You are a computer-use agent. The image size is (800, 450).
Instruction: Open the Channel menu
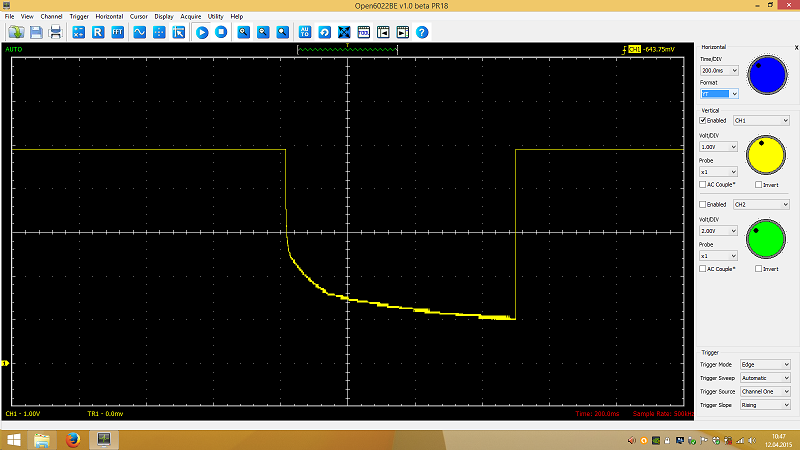pyautogui.click(x=52, y=16)
